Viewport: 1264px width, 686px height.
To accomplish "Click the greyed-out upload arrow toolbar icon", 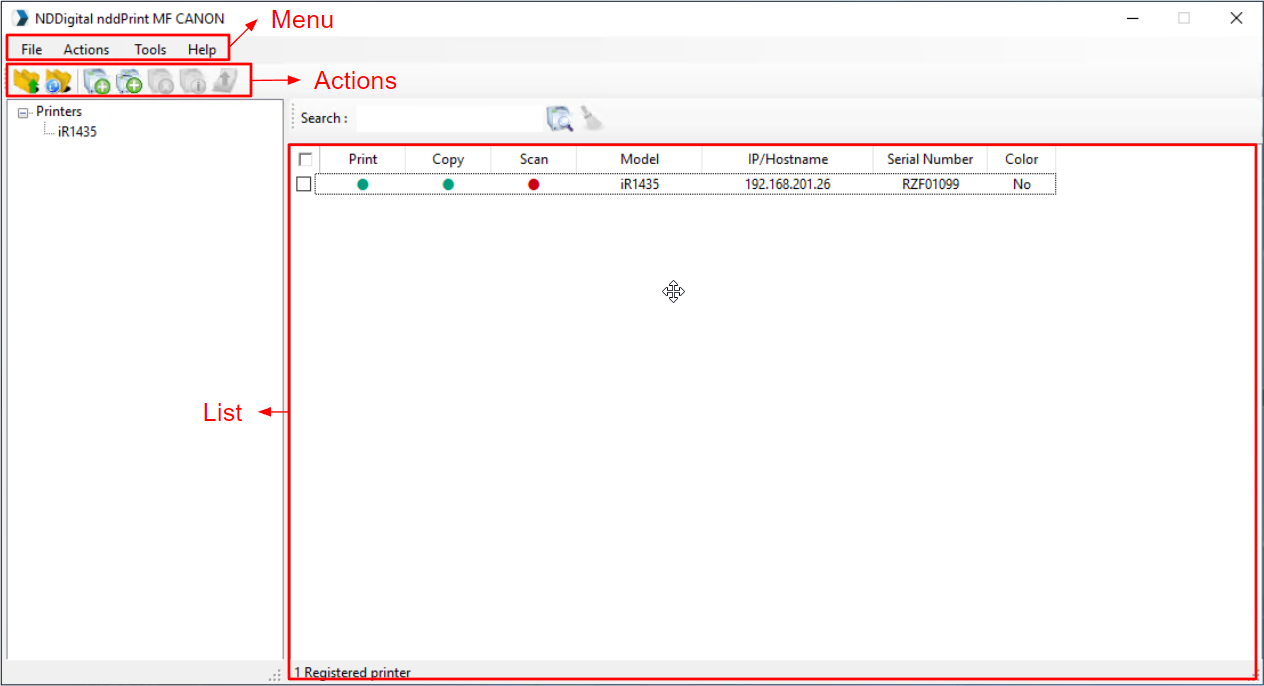I will click(225, 82).
